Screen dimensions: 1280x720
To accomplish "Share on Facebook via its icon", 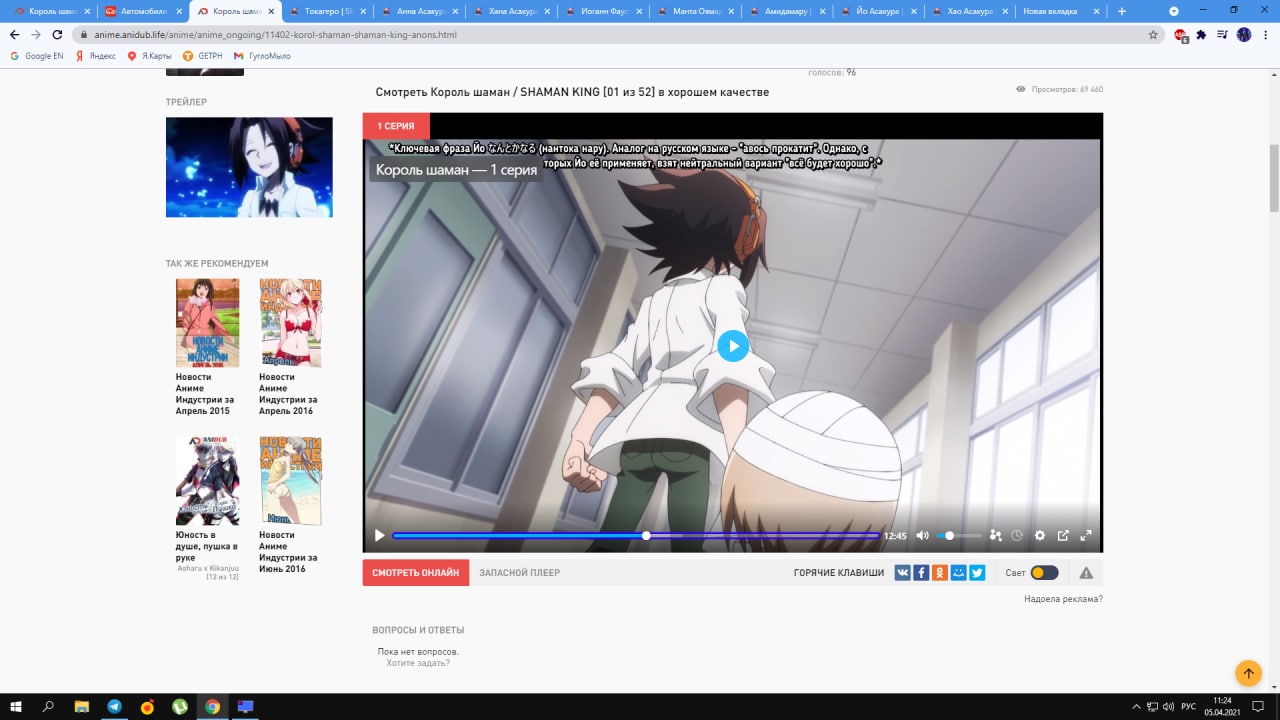I will (921, 573).
